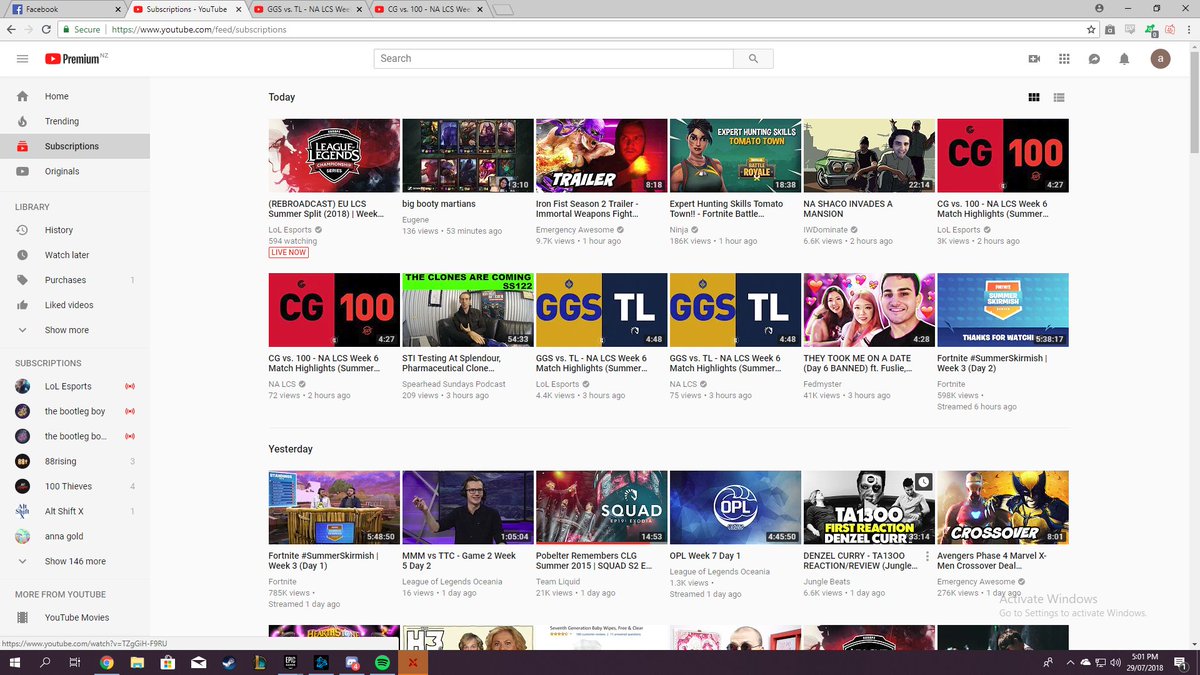The width and height of the screenshot is (1200, 675).
Task: Click the shopping bag extension icon
Action: coord(1110,30)
